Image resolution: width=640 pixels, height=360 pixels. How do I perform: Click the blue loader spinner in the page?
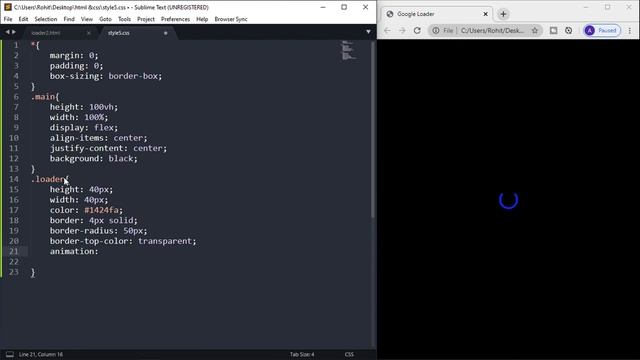(509, 200)
